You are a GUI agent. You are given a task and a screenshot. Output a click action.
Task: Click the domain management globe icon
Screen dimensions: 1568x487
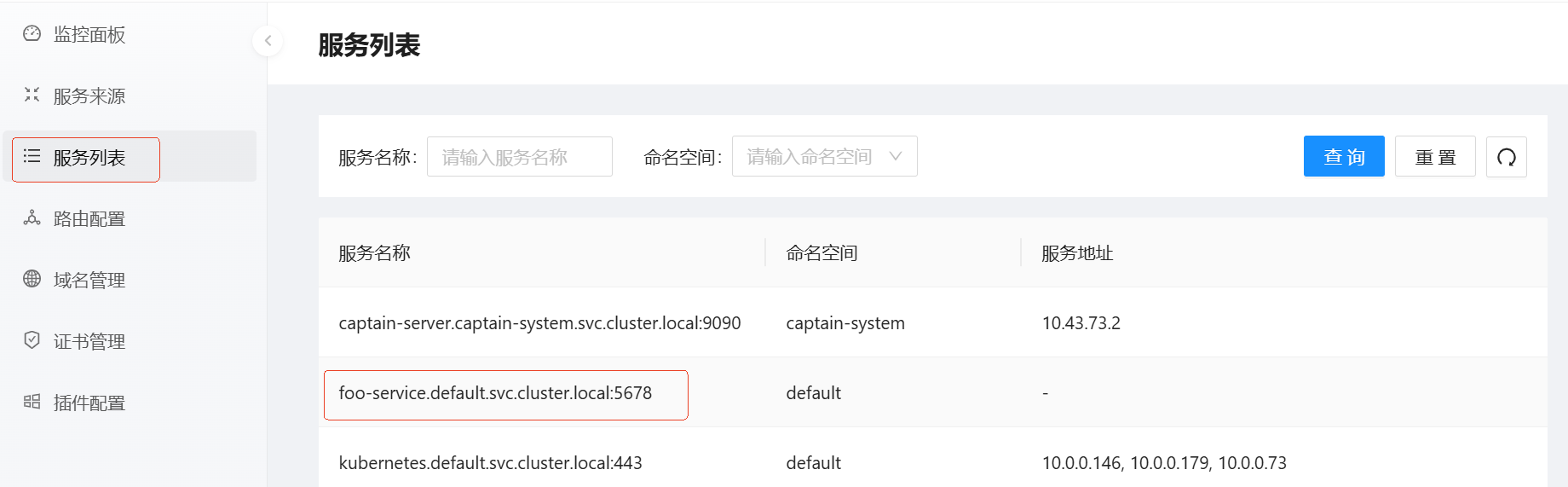[x=32, y=279]
